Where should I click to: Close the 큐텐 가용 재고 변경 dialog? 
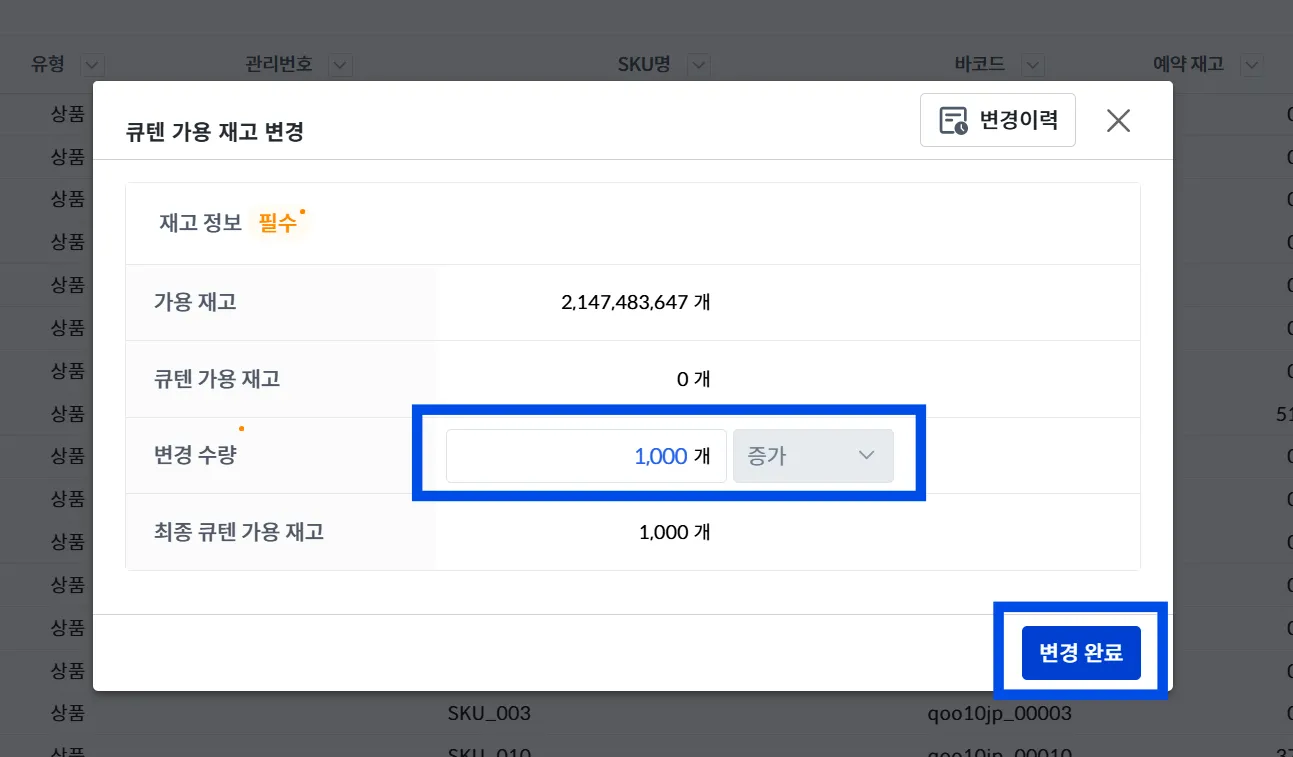1118,121
